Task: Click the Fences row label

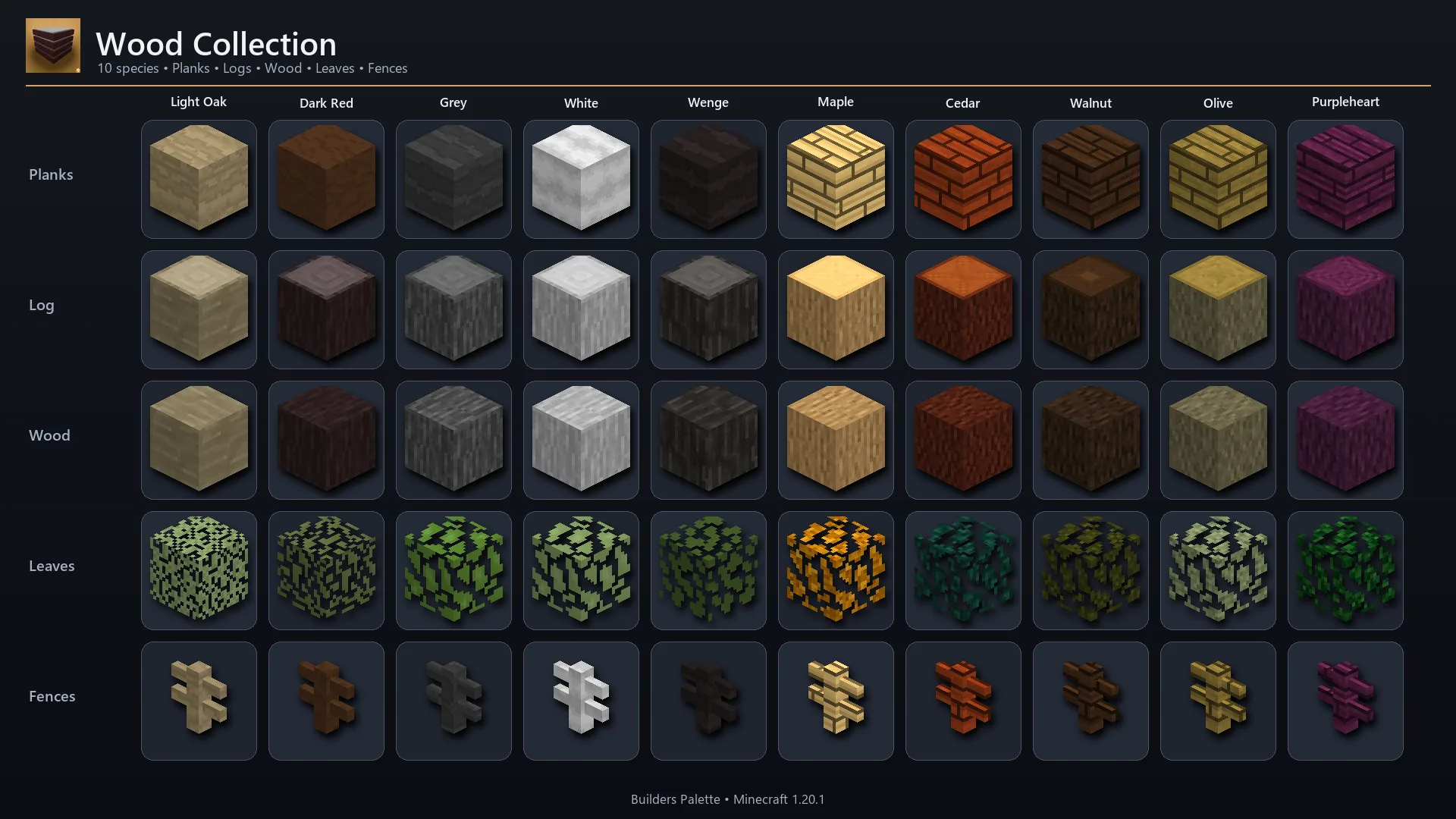Action: pos(52,696)
